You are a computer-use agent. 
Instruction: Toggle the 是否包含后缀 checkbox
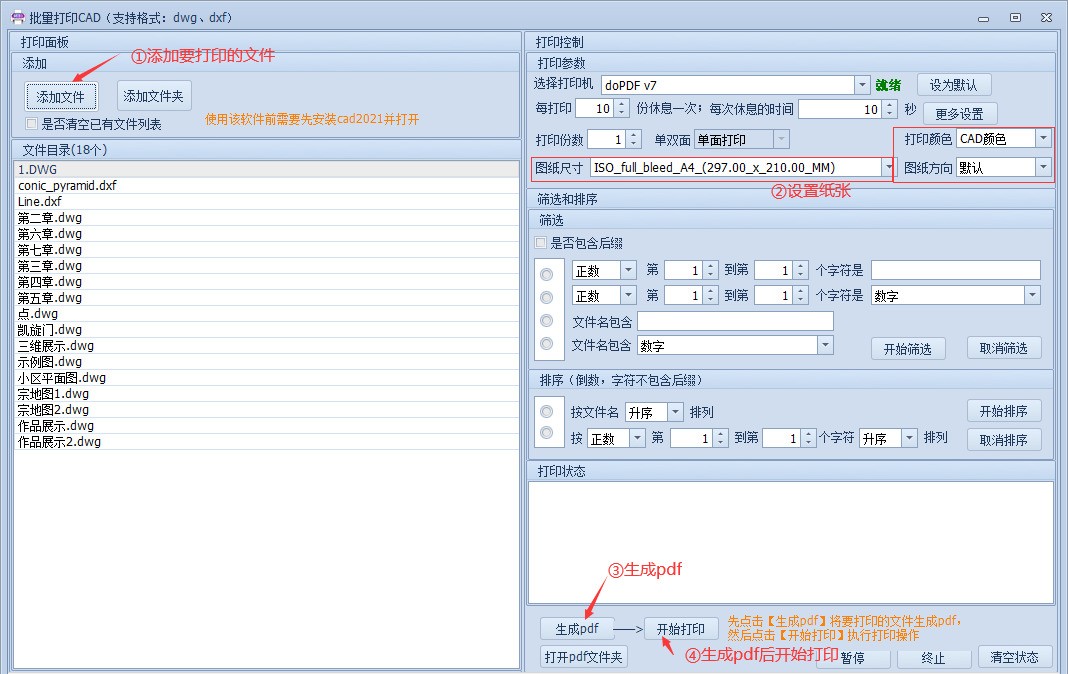(541, 243)
